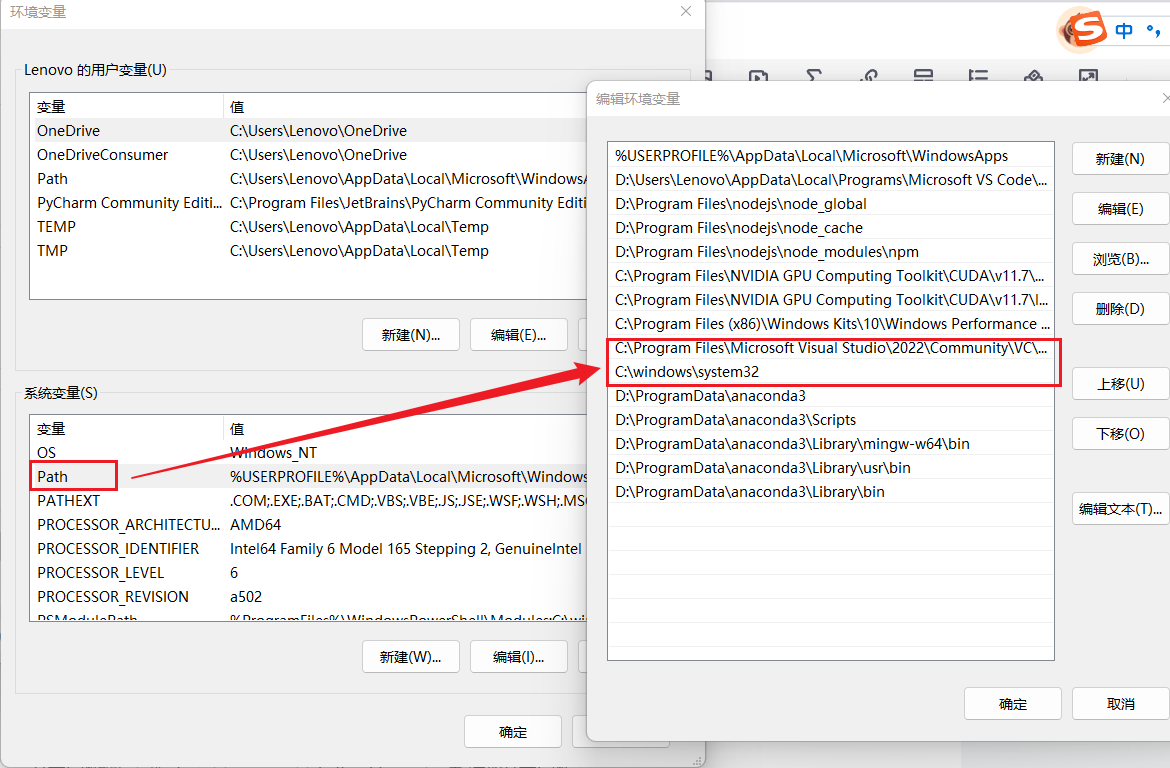Screen dimensions: 1170x768
Task: Select Path in the system variables list
Action: [x=310, y=476]
